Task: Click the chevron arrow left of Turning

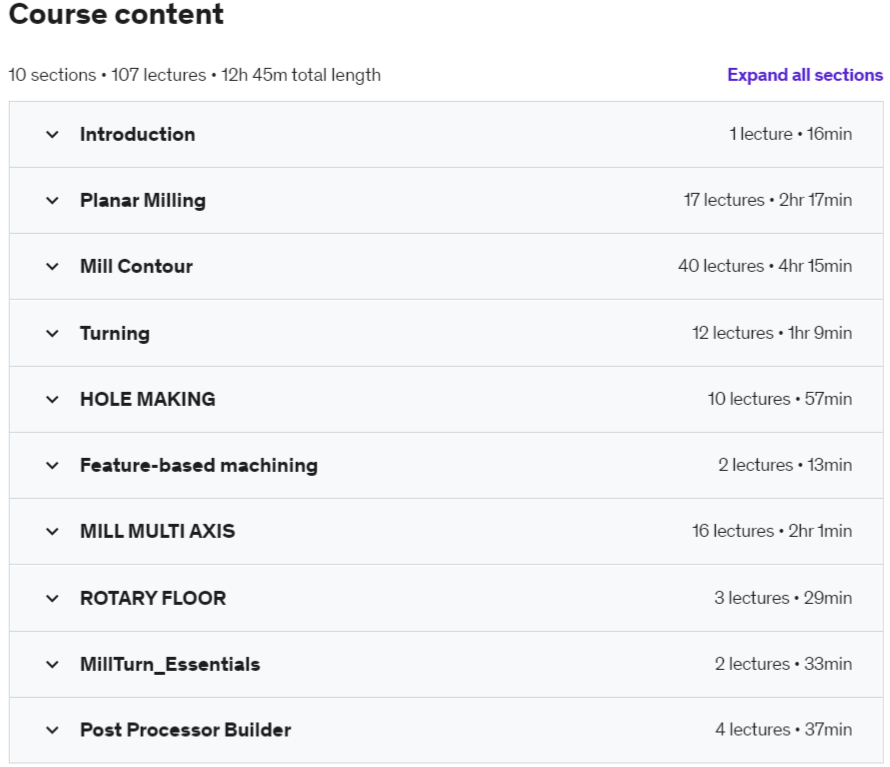Action: (x=52, y=334)
